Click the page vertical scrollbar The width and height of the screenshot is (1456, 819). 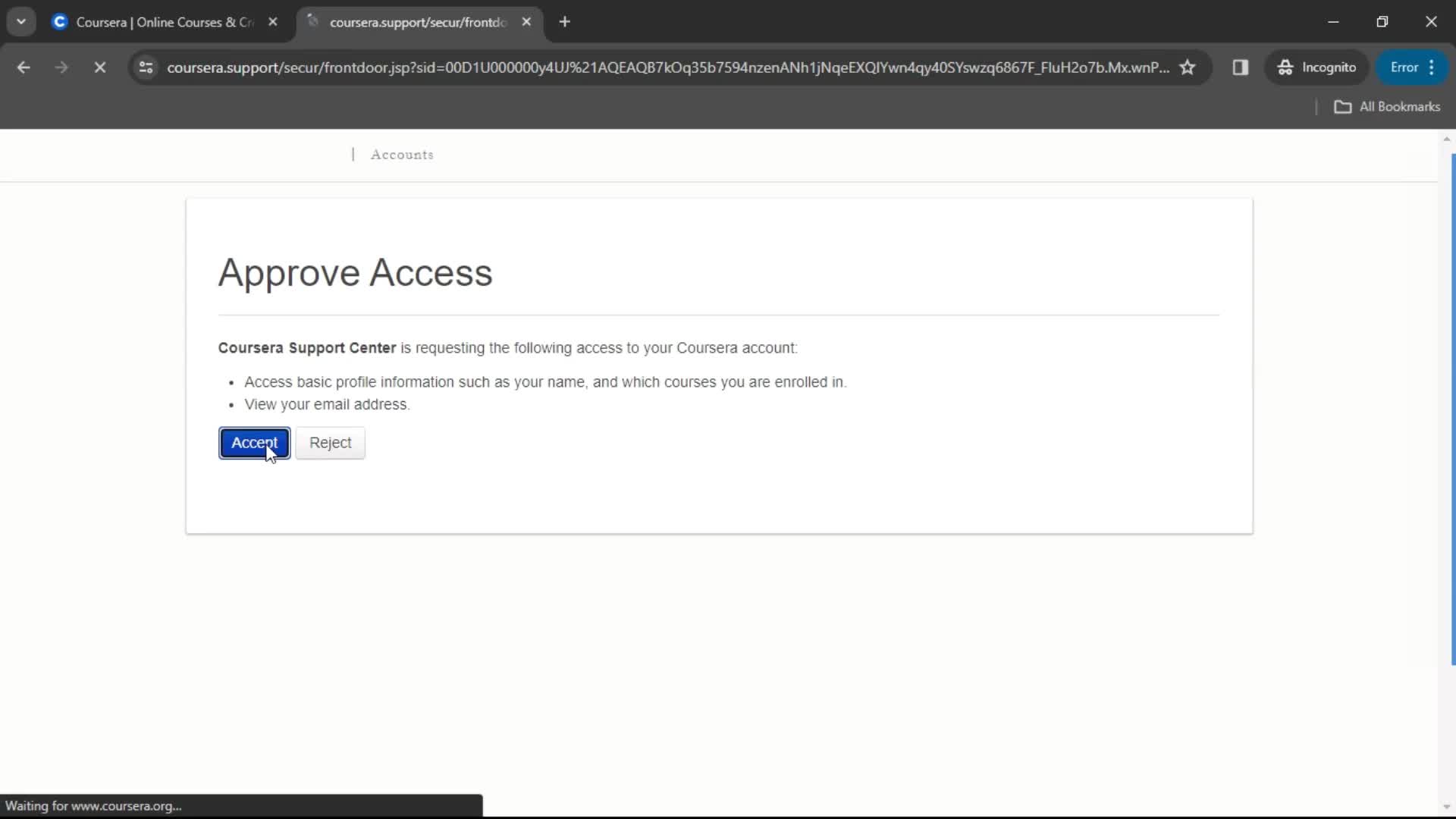tap(1453, 409)
